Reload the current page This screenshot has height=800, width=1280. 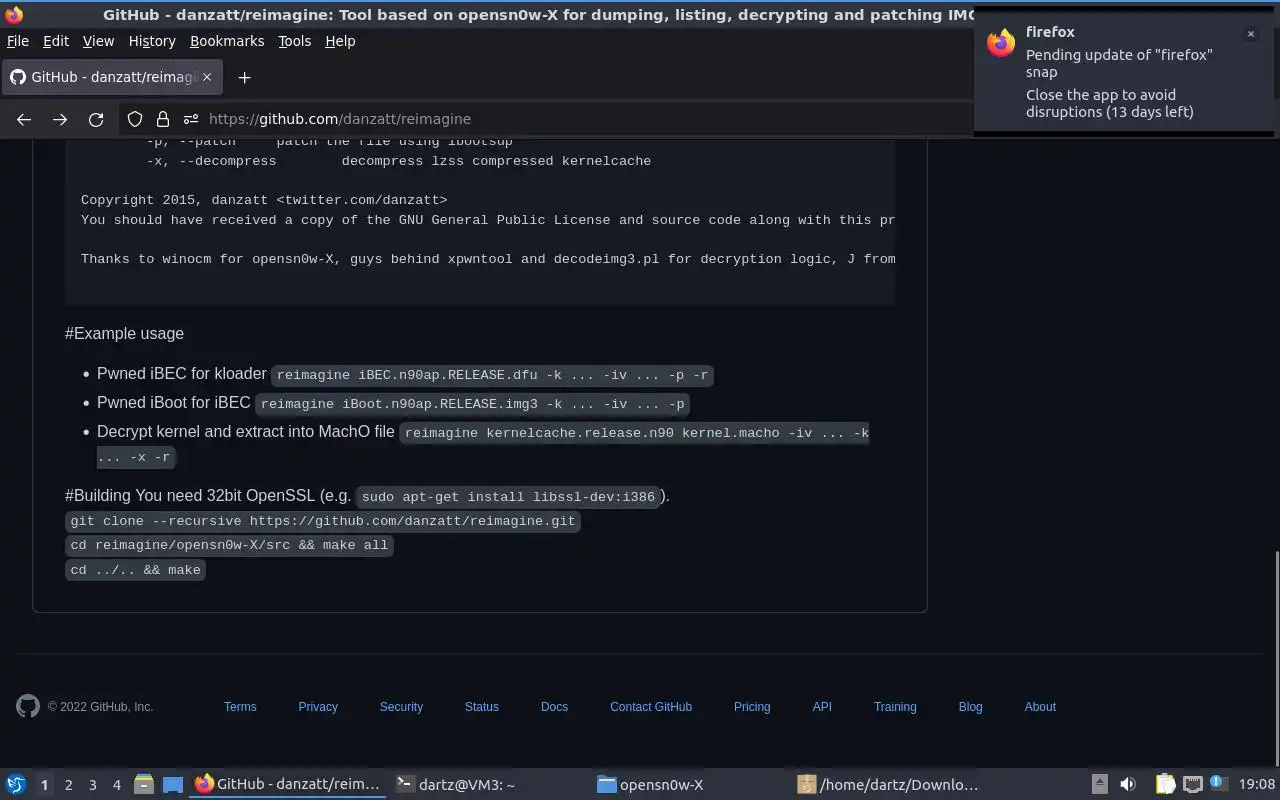(96, 119)
